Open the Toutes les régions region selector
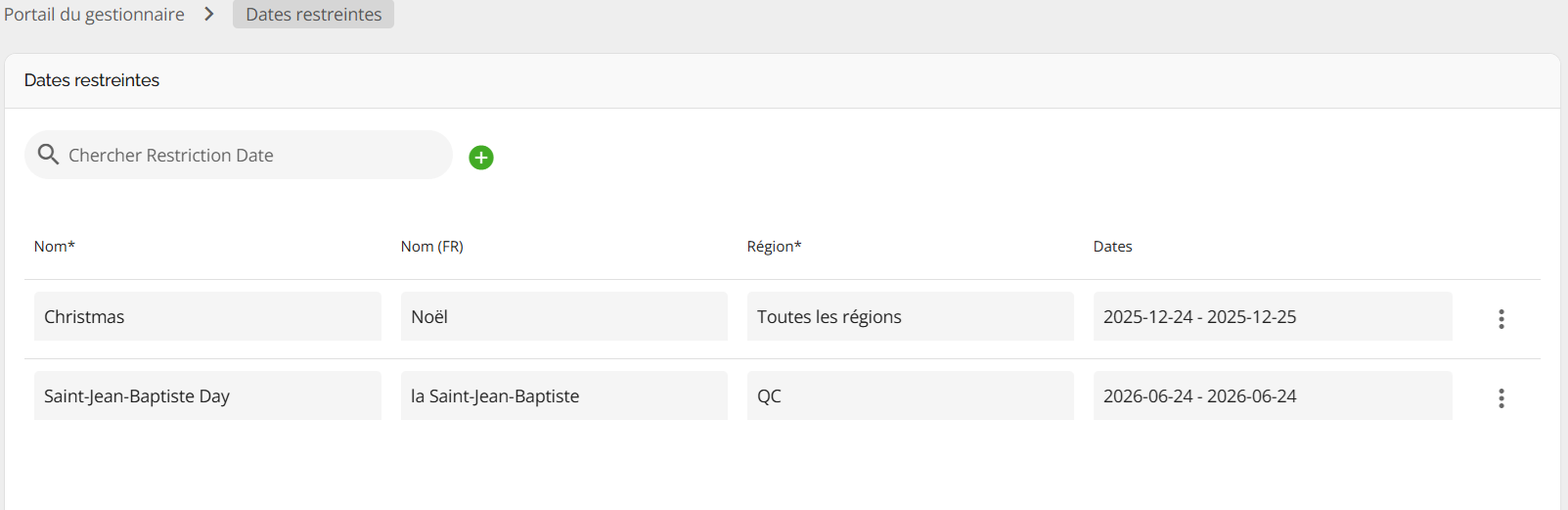The width and height of the screenshot is (1568, 510). 910,317
